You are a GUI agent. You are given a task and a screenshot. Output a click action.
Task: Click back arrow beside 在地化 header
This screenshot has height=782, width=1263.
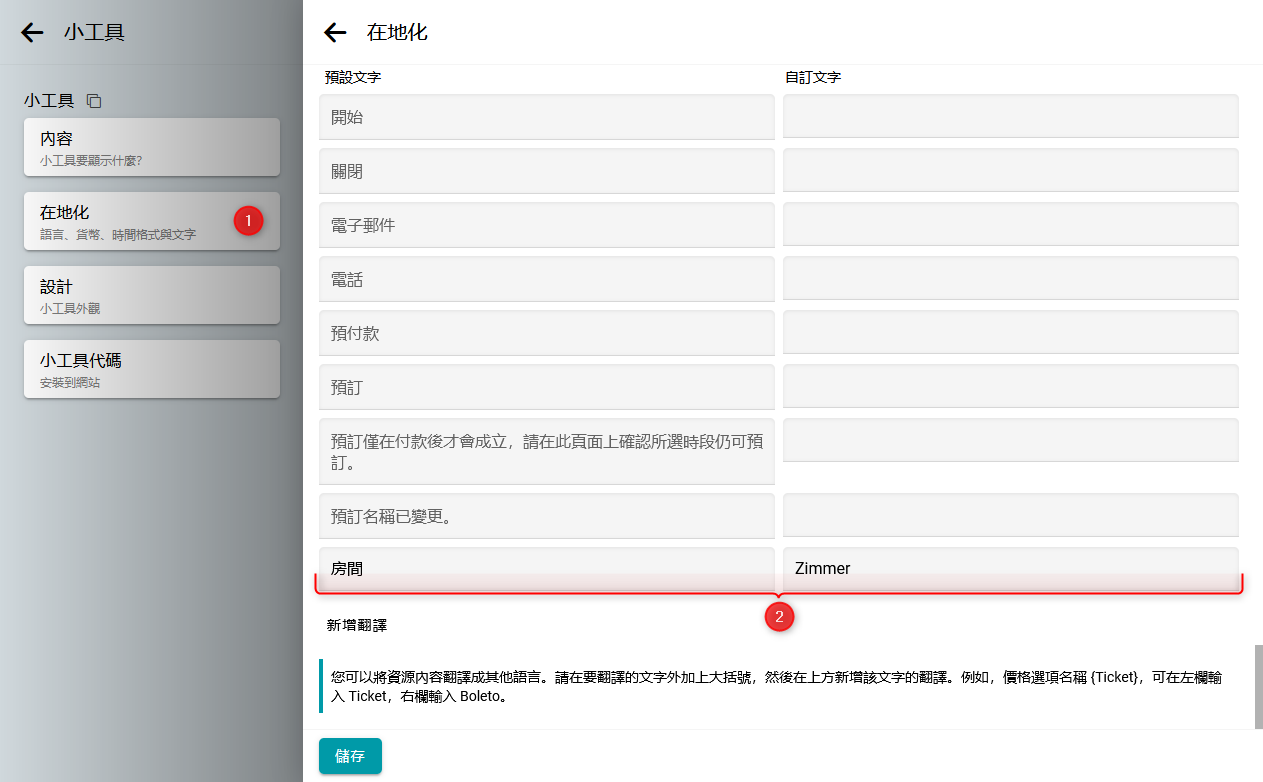point(335,33)
